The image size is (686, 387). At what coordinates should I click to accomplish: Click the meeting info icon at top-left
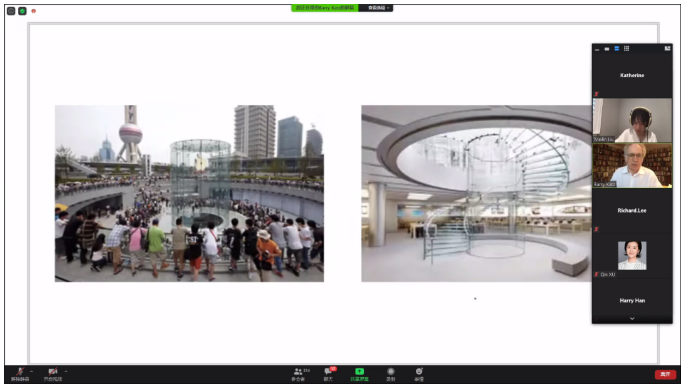[11, 11]
